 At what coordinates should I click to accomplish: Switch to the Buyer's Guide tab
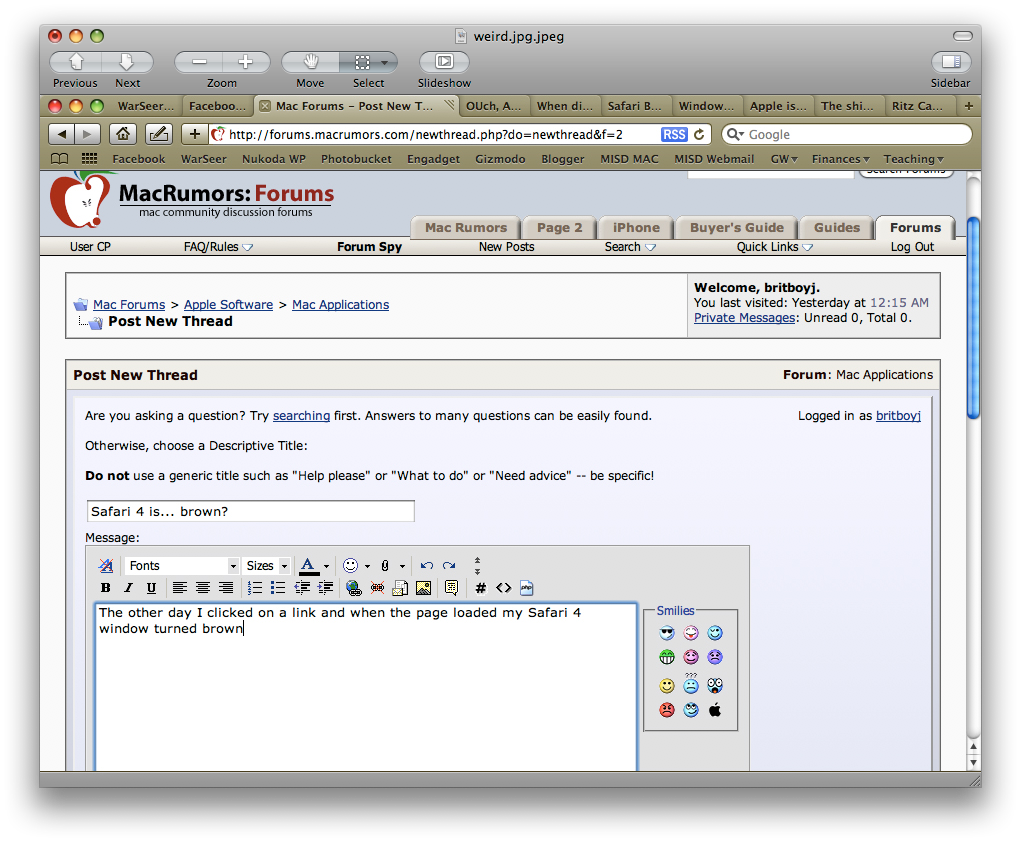click(736, 228)
